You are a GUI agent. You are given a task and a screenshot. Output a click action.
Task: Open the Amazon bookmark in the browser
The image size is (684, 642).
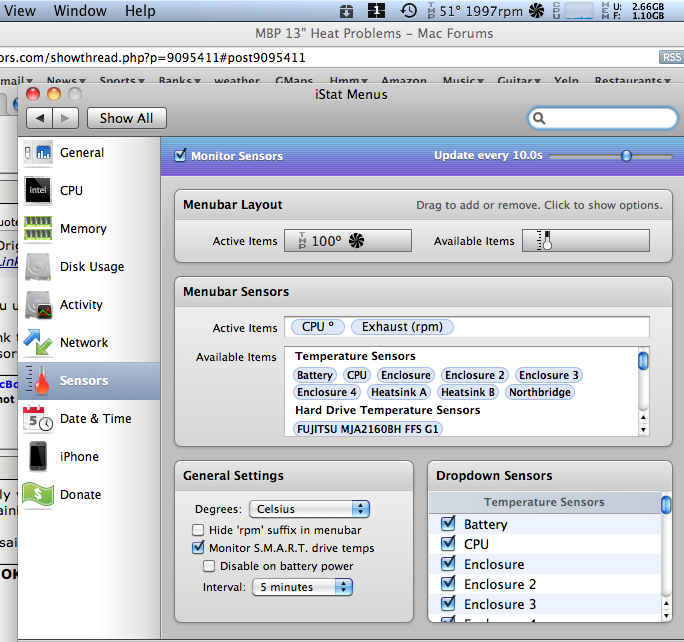[404, 81]
